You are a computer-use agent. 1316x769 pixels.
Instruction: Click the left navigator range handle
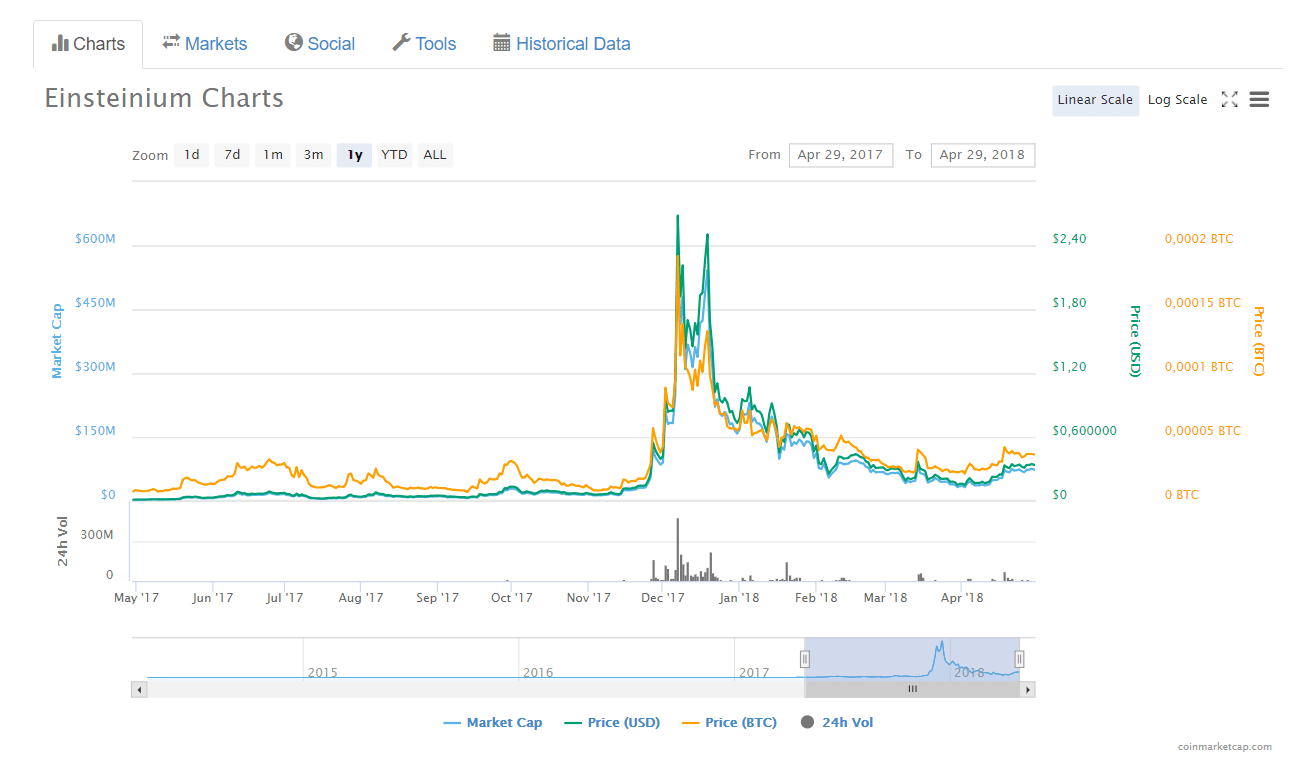(804, 658)
